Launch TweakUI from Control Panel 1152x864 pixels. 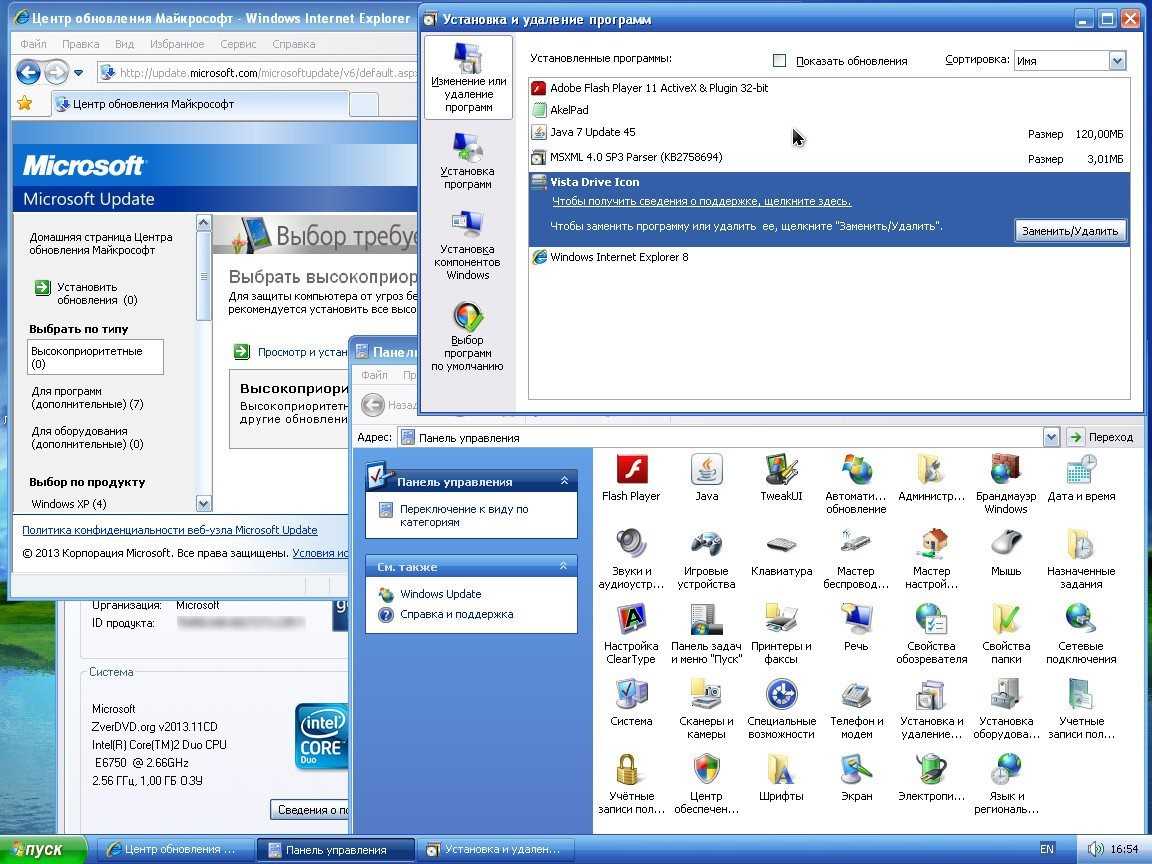pyautogui.click(x=781, y=471)
